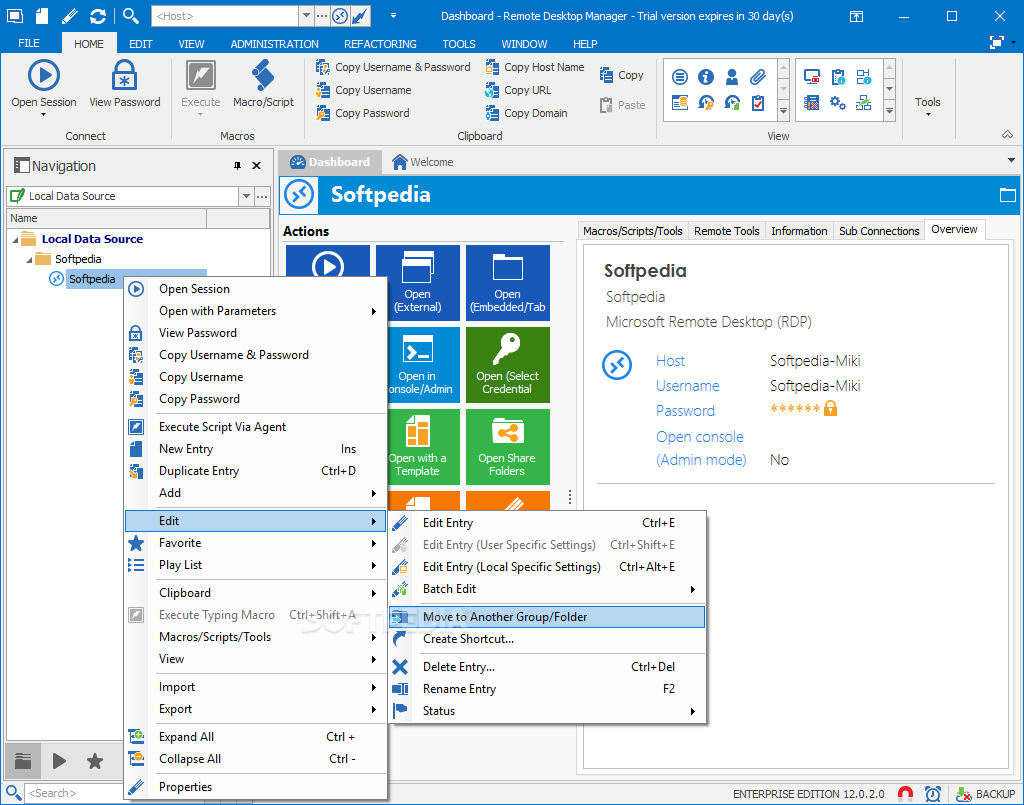The image size is (1024, 805).
Task: Click the Copy Username & Password ribbon button
Action: pyautogui.click(x=392, y=67)
